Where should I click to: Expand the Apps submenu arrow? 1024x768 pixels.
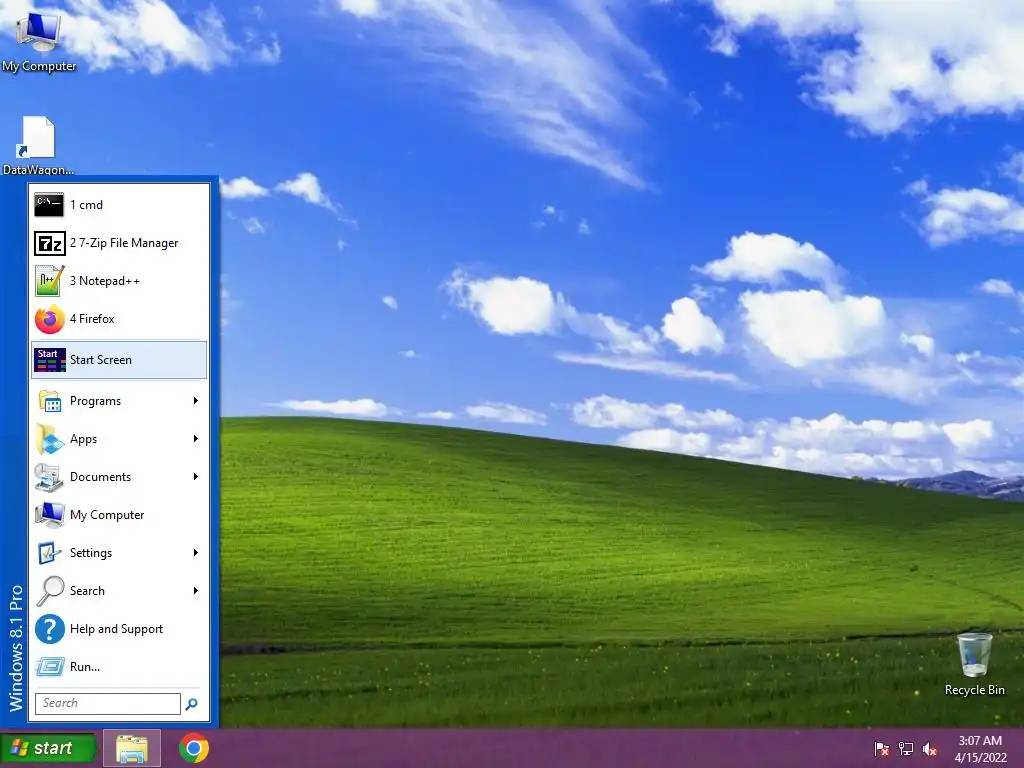[x=195, y=439]
